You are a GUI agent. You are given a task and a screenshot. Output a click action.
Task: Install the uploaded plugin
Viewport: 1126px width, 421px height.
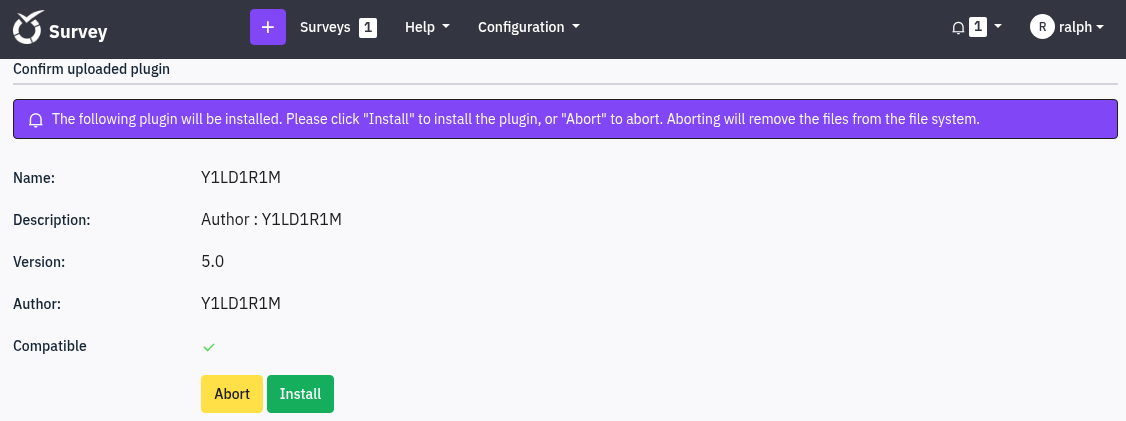(300, 394)
